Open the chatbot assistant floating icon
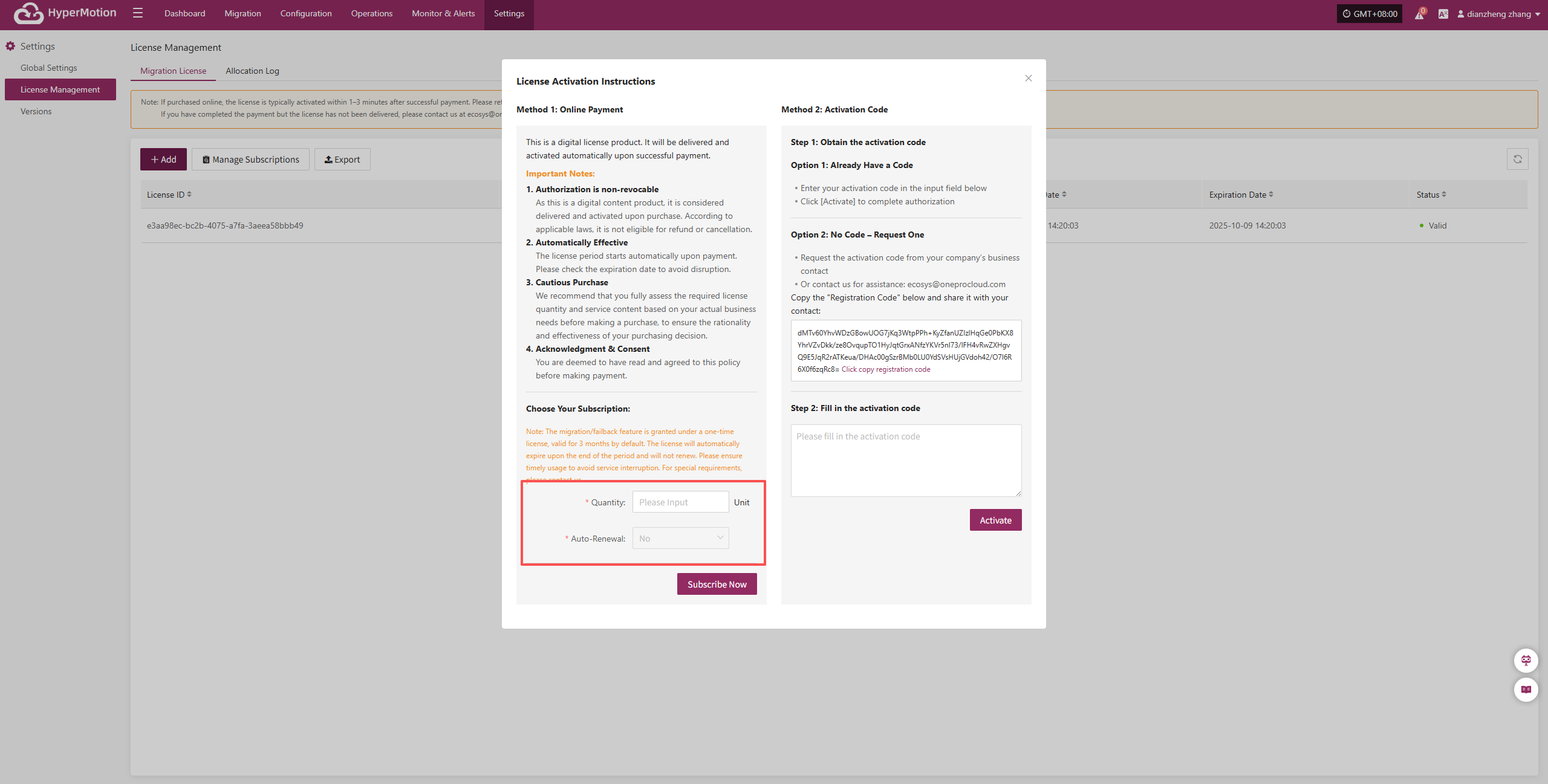Viewport: 1548px width, 784px height. 1526,660
